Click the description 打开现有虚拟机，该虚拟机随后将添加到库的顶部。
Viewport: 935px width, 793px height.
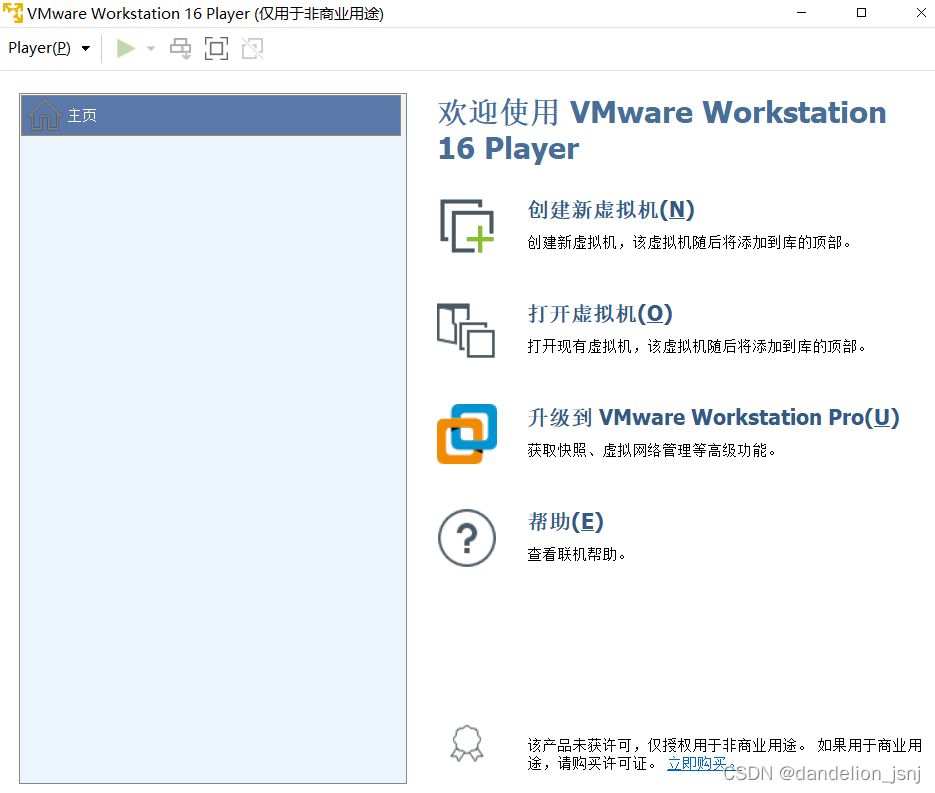(696, 346)
